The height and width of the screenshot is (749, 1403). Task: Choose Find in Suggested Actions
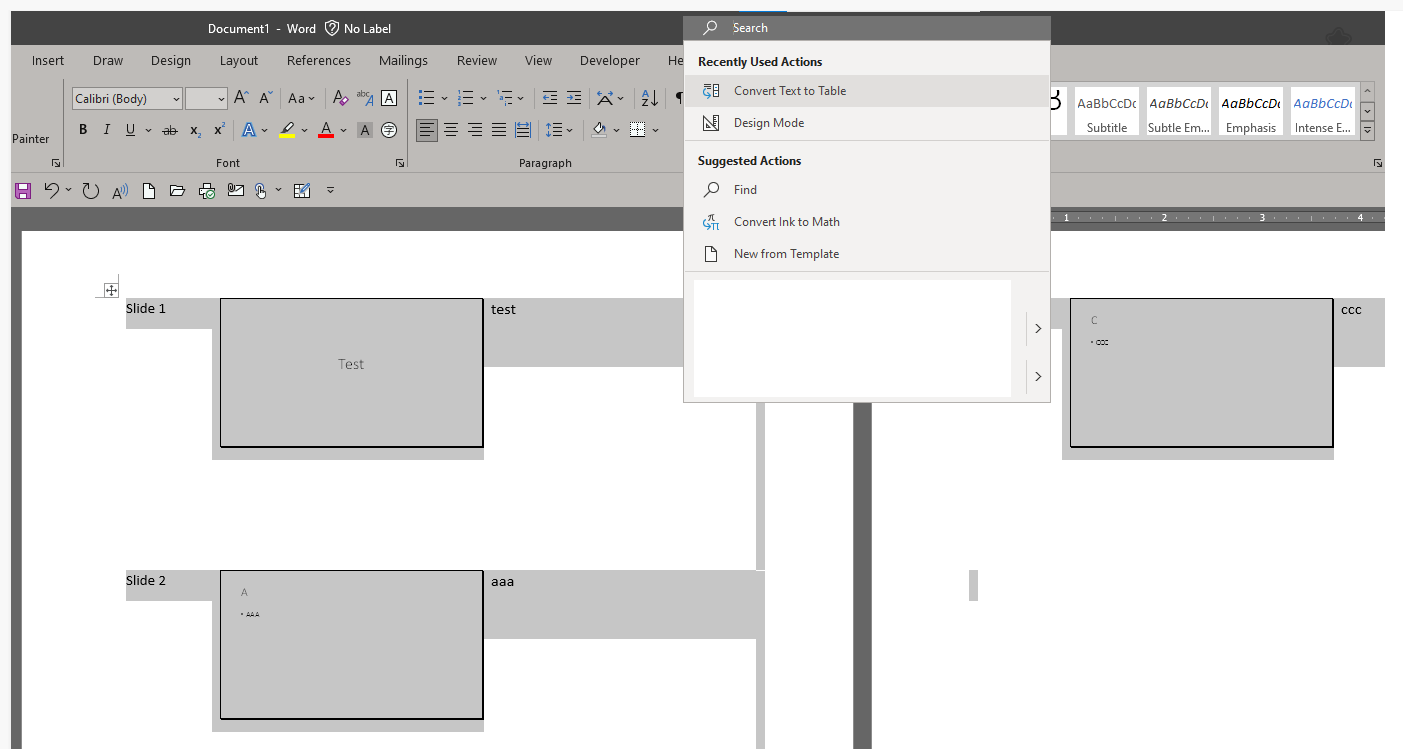[x=867, y=190]
